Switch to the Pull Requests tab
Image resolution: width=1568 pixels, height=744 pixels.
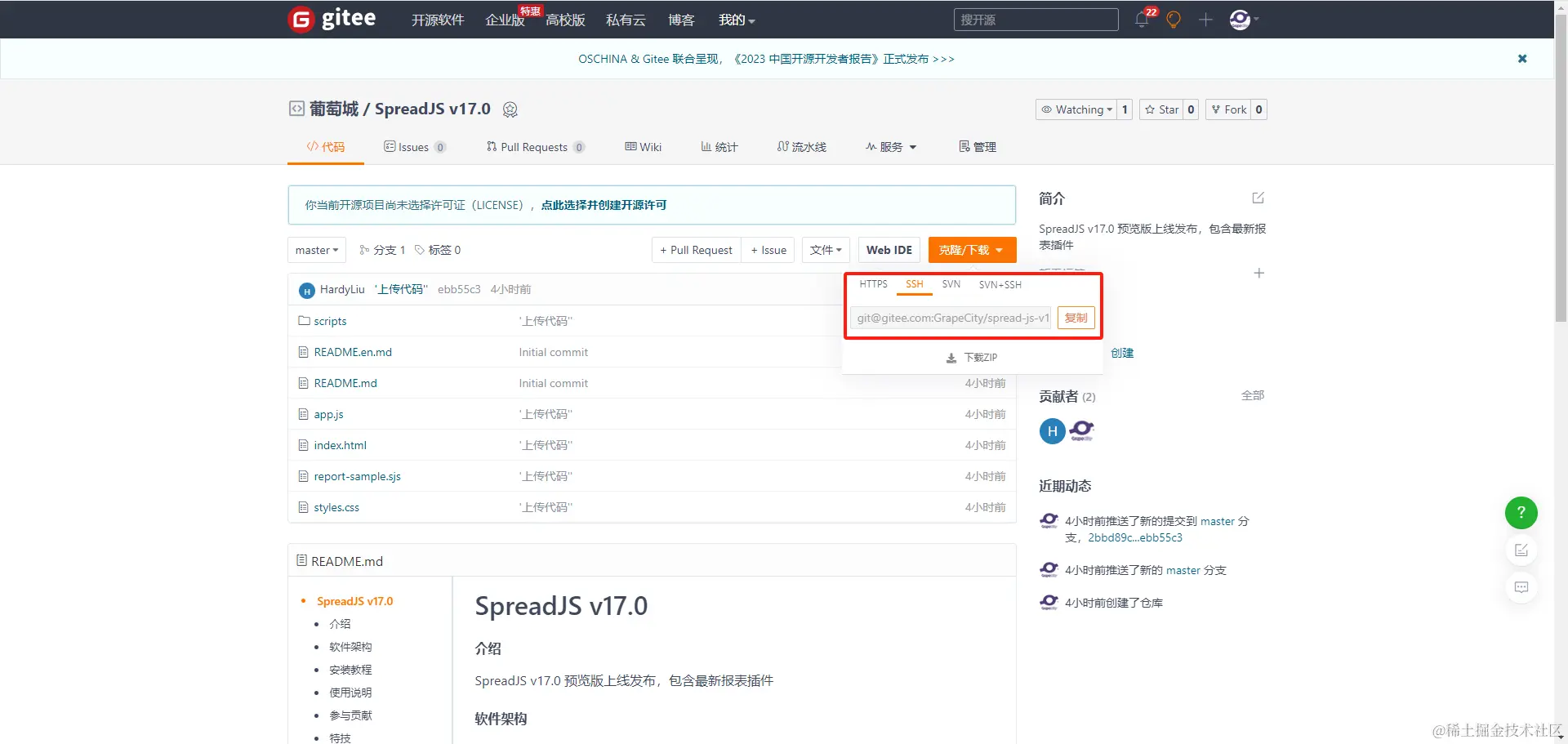[535, 147]
